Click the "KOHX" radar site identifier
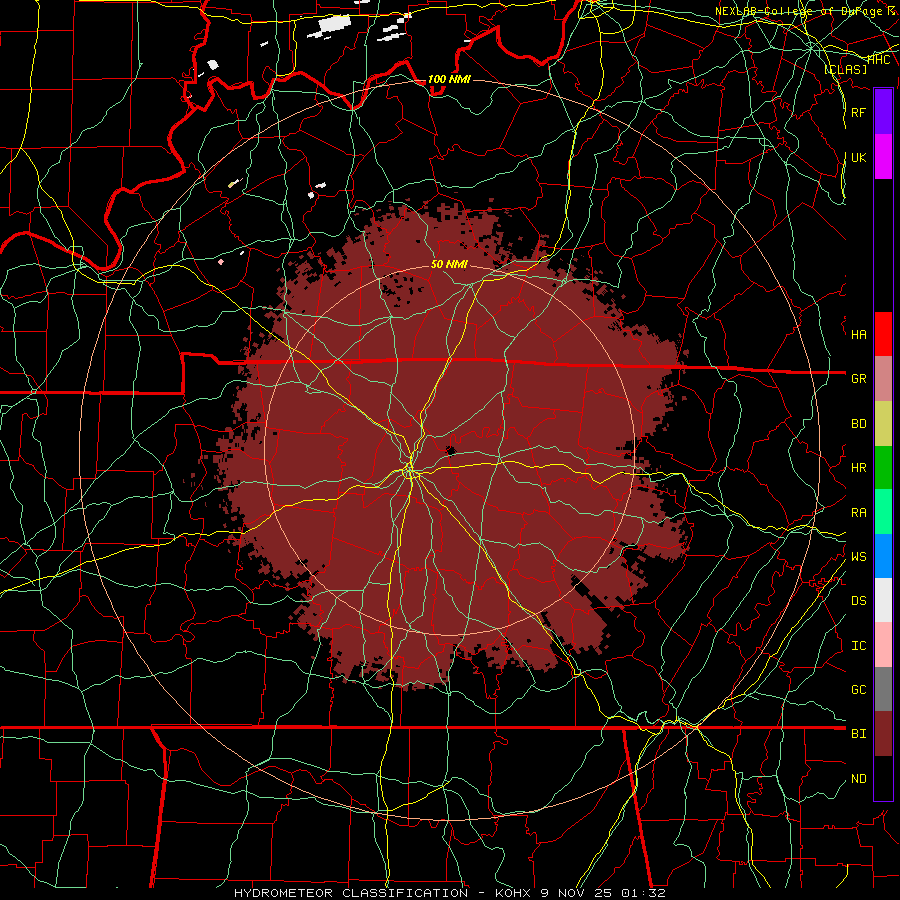This screenshot has height=900, width=900. pyautogui.click(x=515, y=893)
